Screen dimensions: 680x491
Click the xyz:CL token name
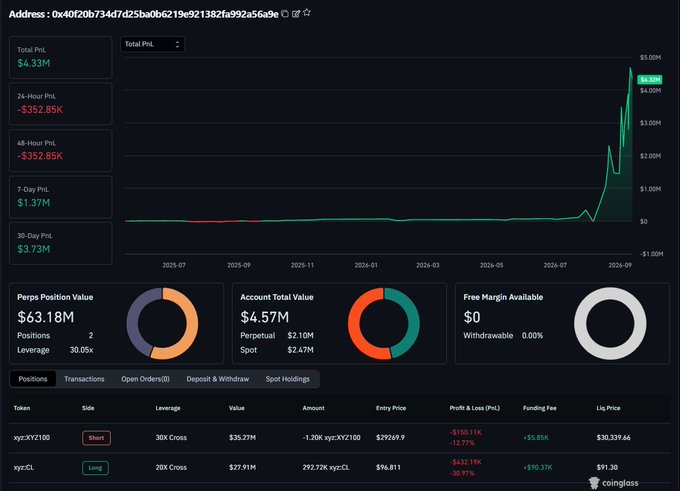24,468
